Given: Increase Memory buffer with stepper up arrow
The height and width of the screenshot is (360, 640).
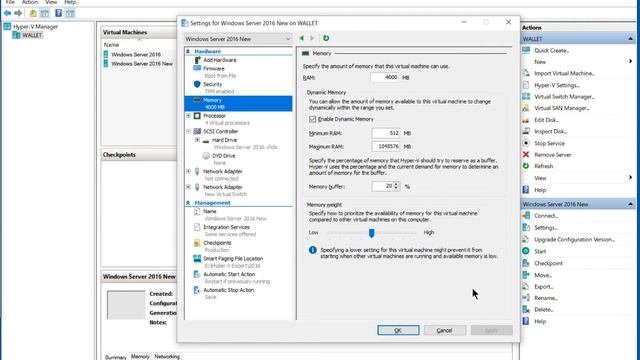Looking at the screenshot, I should (396, 184).
